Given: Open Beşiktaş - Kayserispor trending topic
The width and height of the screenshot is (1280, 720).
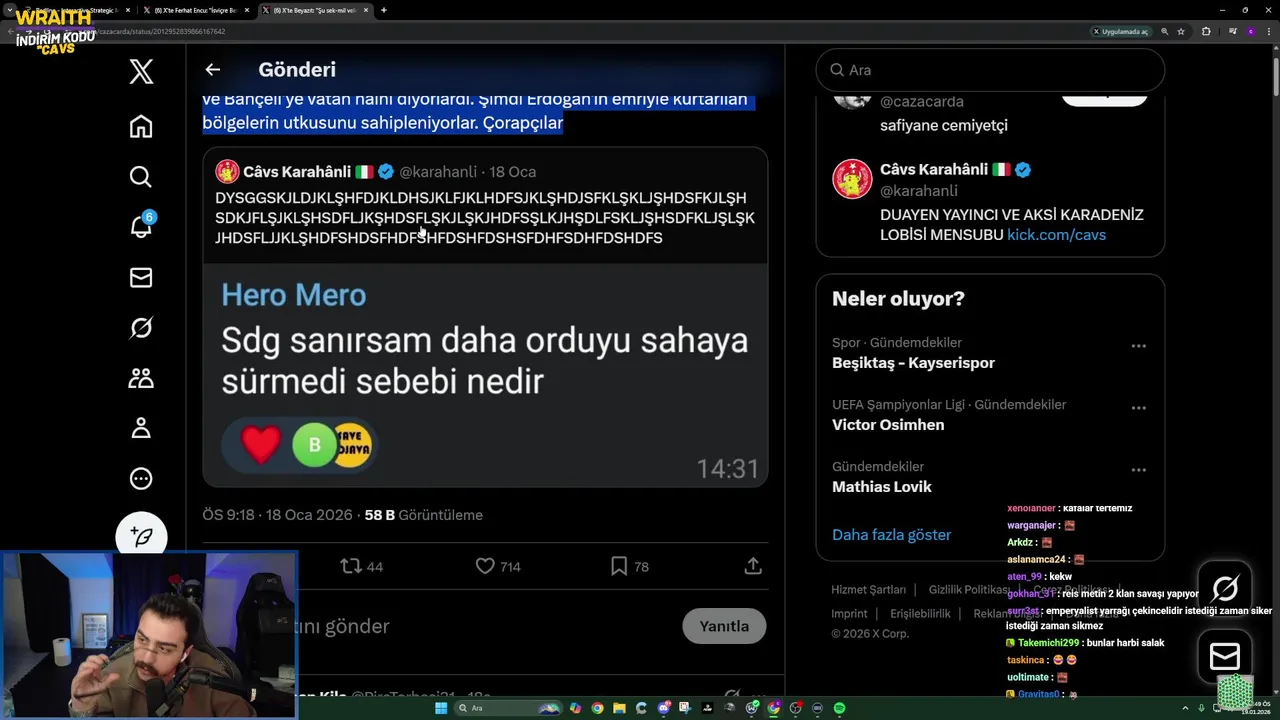Looking at the screenshot, I should [913, 363].
